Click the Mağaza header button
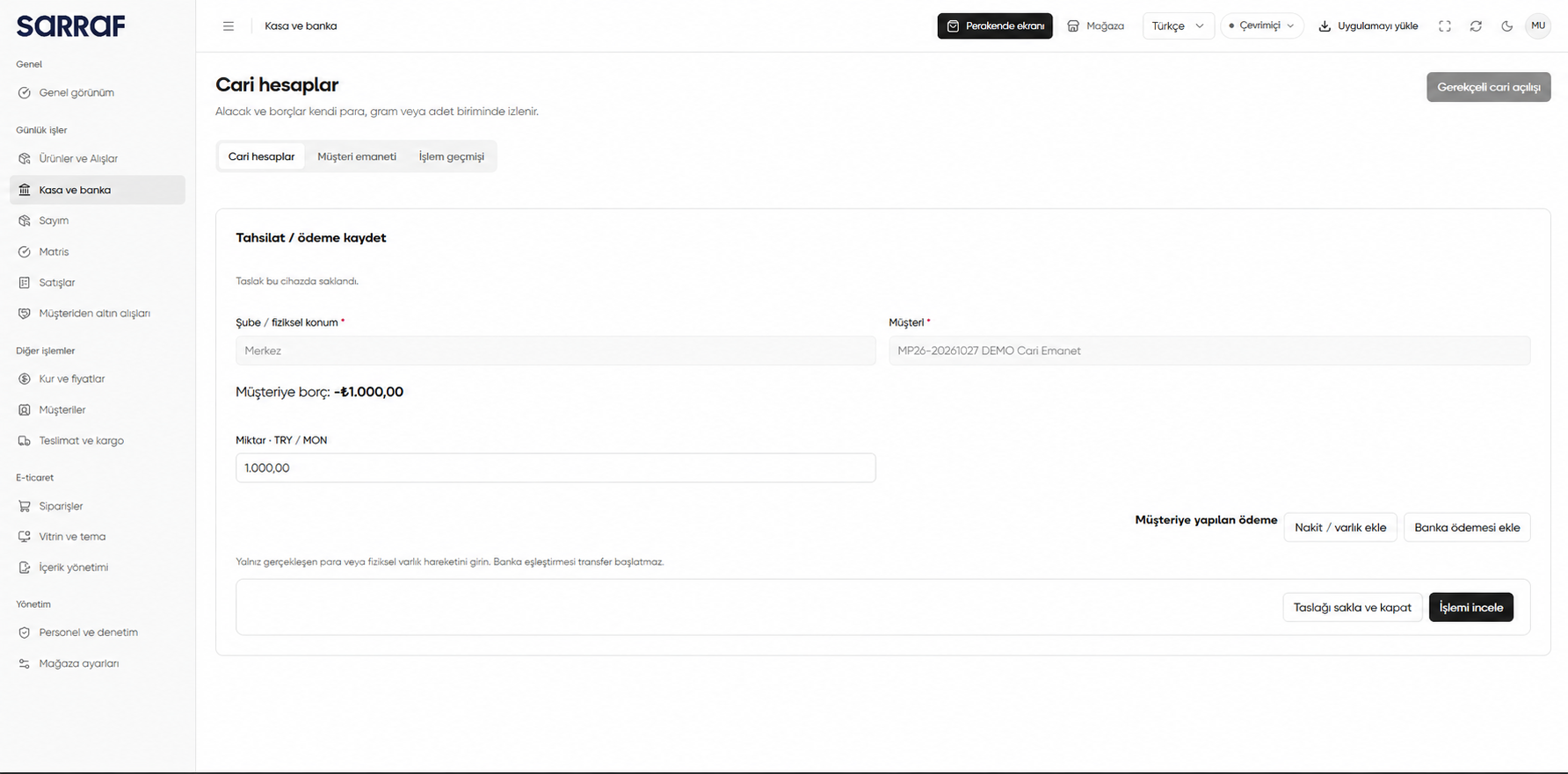1568x774 pixels. pos(1095,26)
